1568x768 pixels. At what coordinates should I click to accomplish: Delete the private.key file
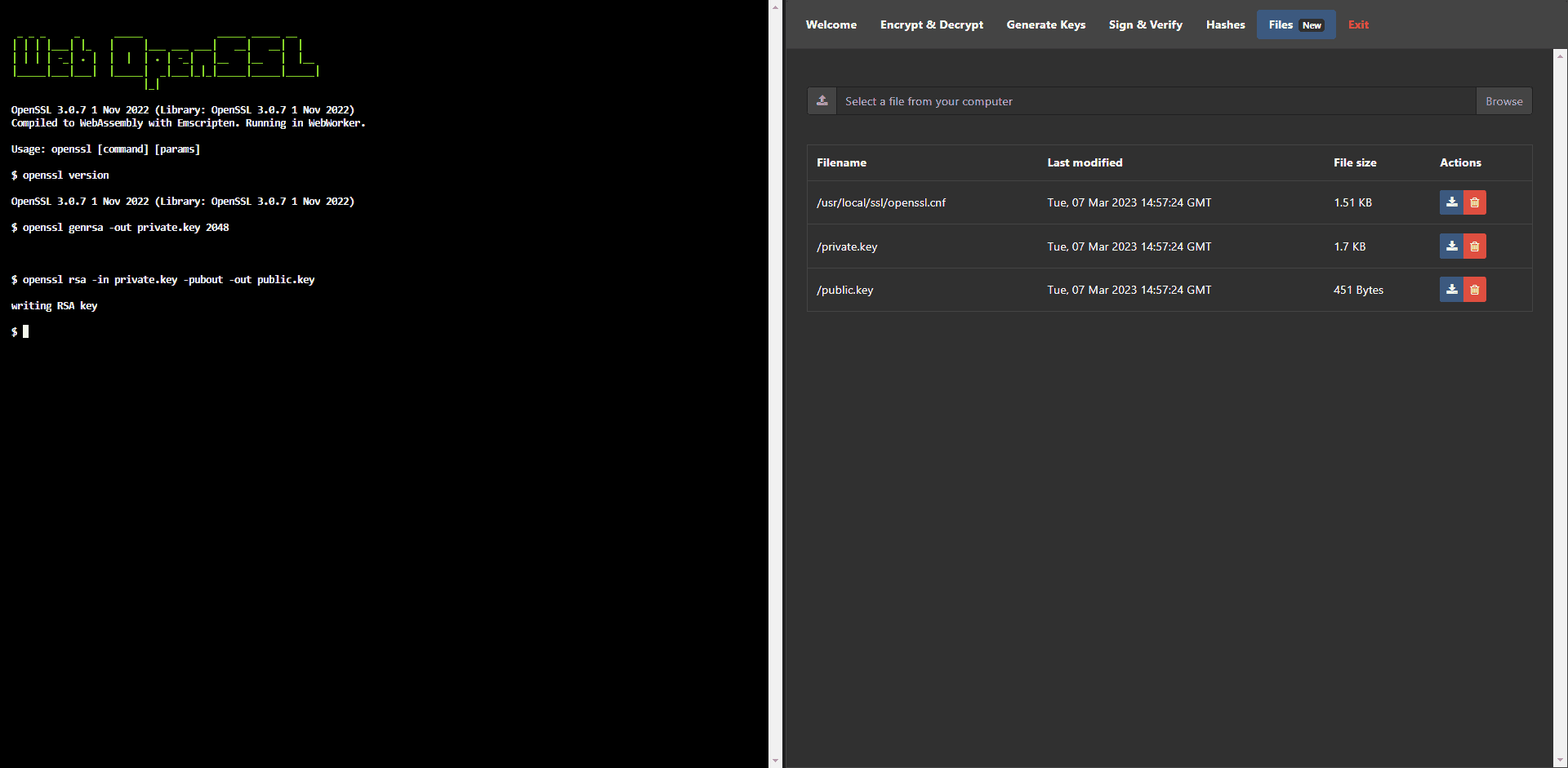[1475, 246]
